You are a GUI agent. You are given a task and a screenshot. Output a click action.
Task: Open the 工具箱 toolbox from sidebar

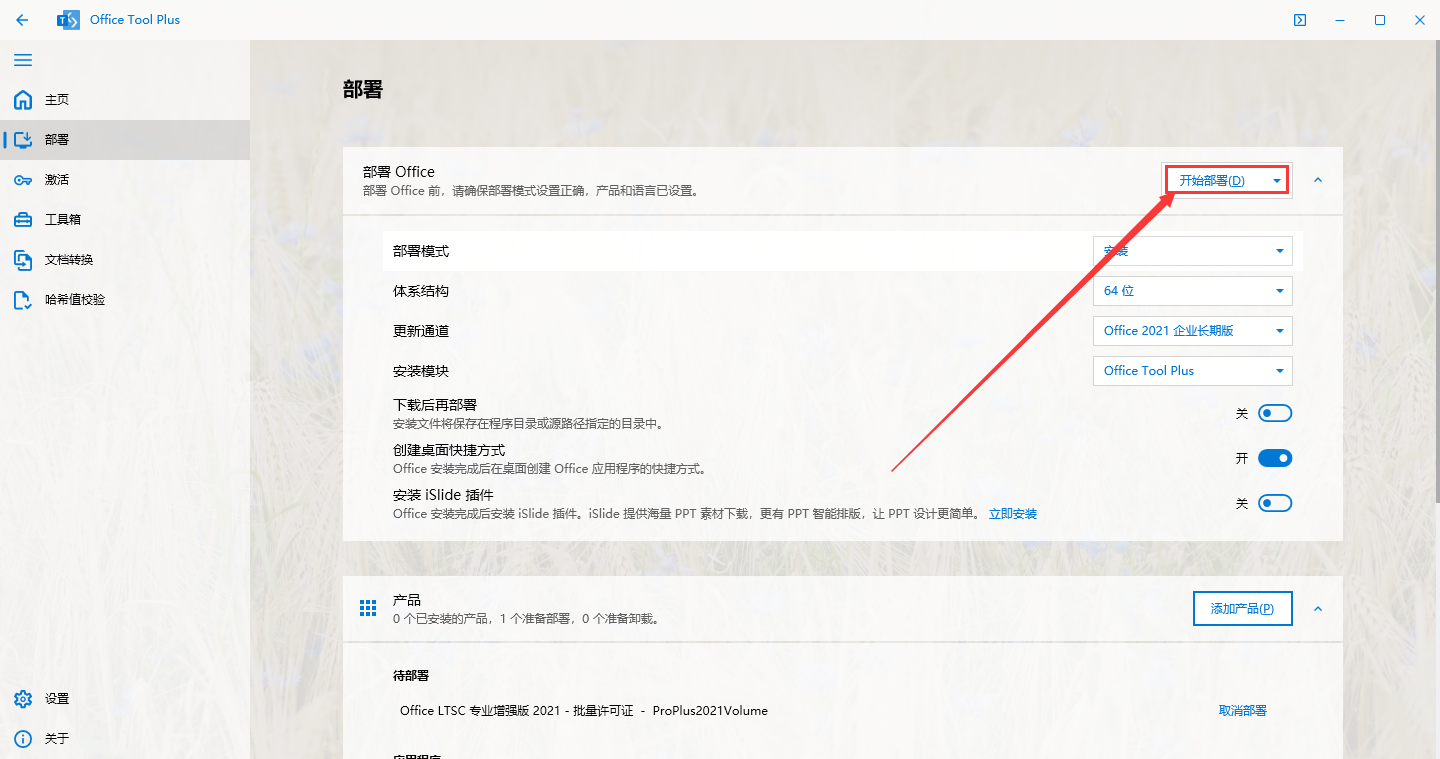(x=23, y=219)
